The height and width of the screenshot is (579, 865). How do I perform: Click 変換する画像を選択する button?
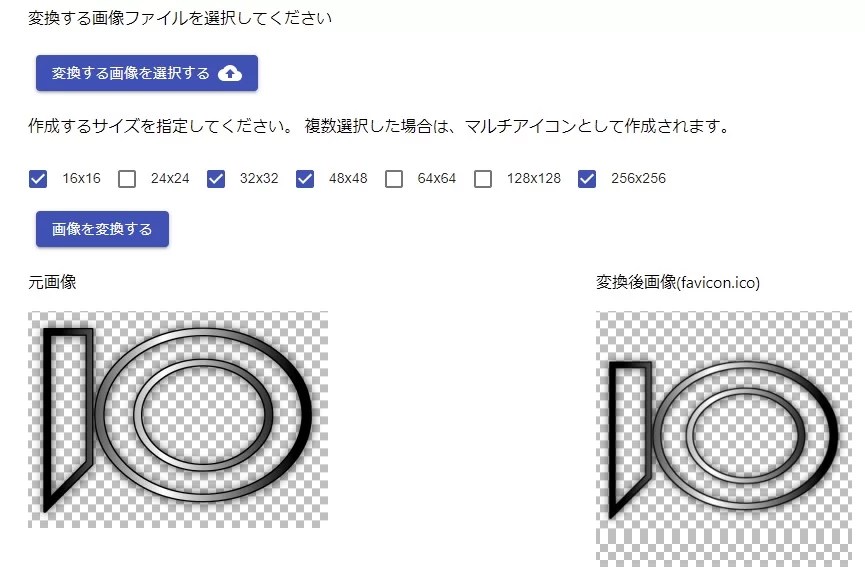point(147,73)
